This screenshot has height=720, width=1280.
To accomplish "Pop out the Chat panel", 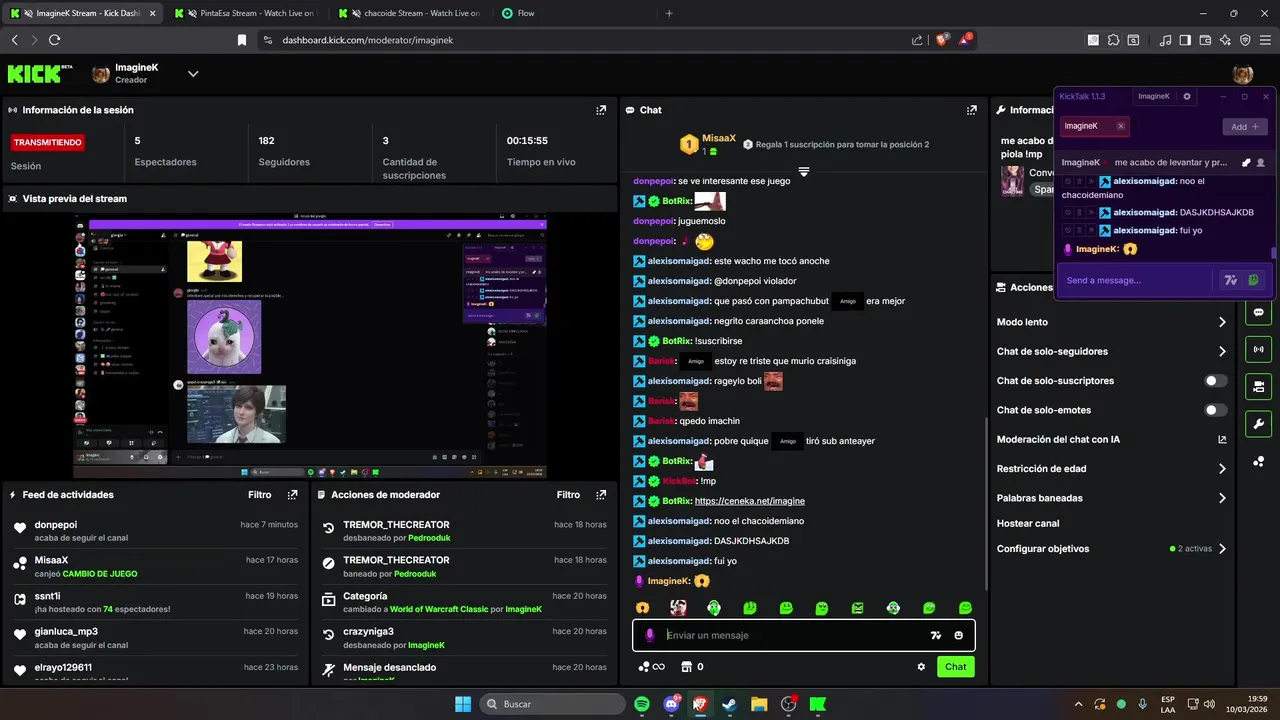I will (971, 110).
